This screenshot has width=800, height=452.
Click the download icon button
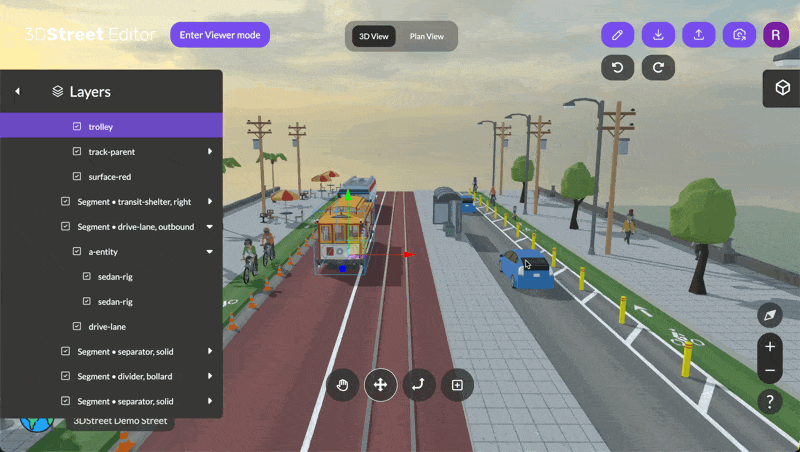tap(658, 35)
